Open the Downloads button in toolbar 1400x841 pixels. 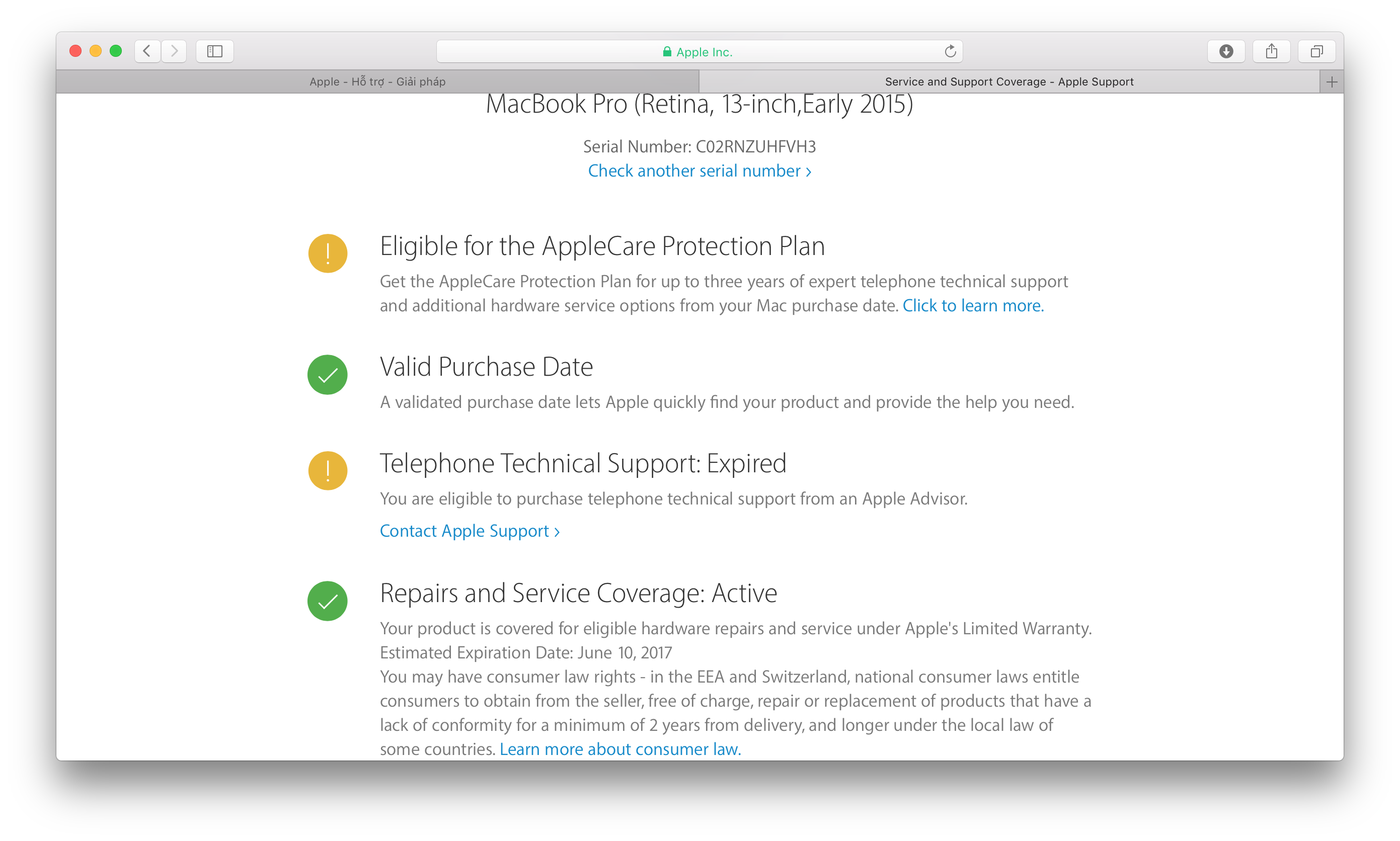[1226, 51]
